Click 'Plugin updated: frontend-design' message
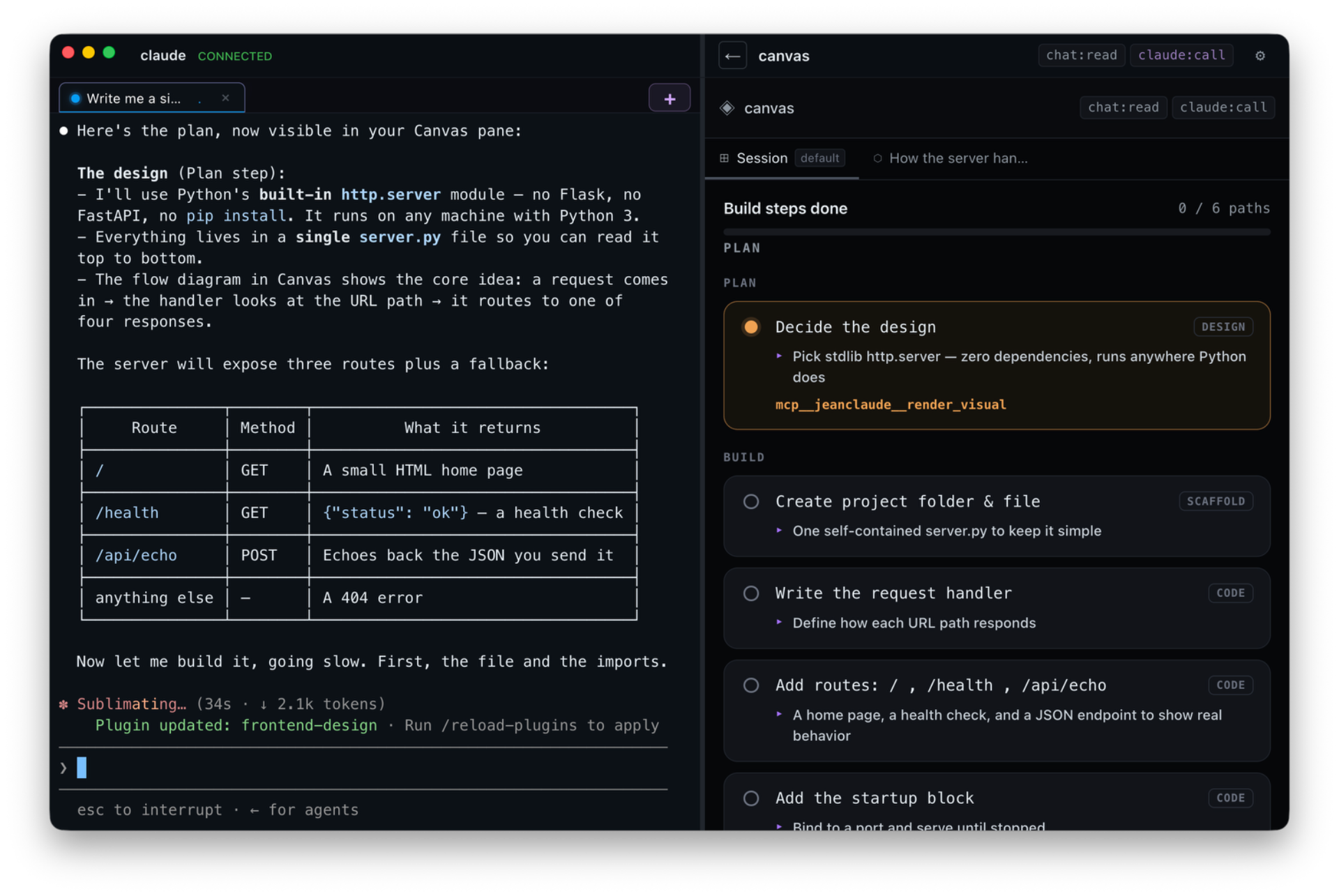Screen dimensions: 1339x896 pos(236,726)
